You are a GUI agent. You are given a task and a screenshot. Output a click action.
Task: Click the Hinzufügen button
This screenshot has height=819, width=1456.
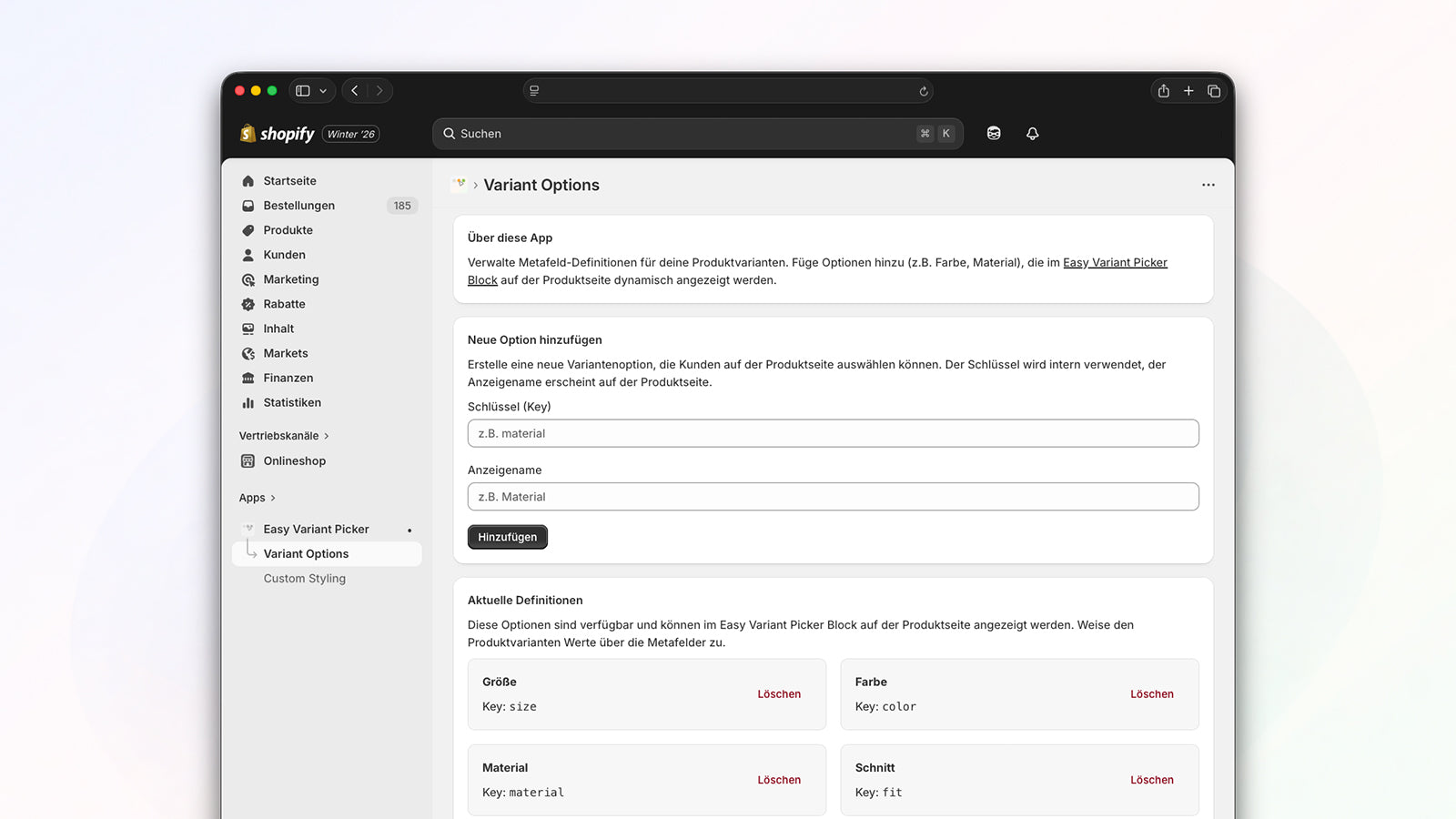click(x=507, y=537)
